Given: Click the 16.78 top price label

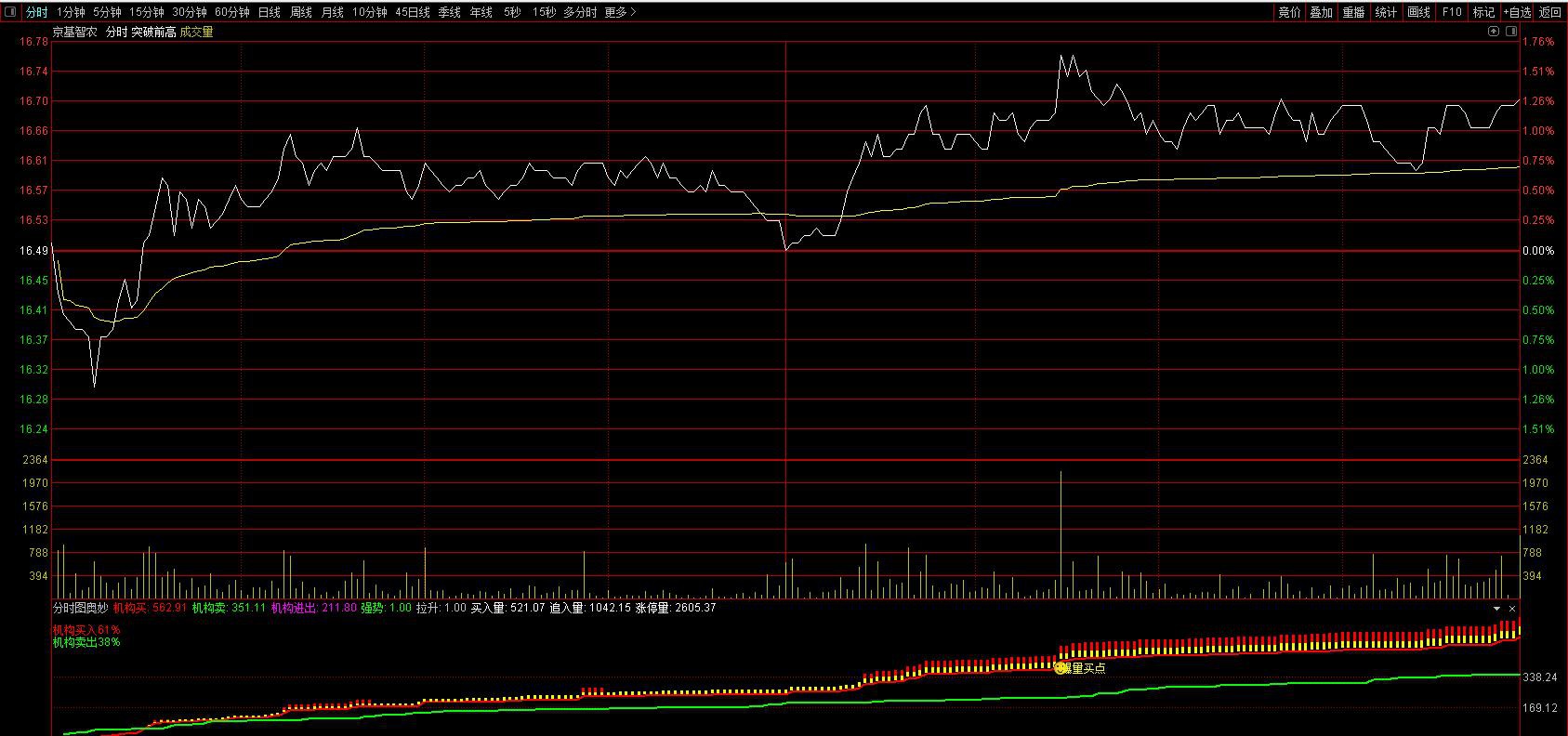Looking at the screenshot, I should [x=35, y=42].
